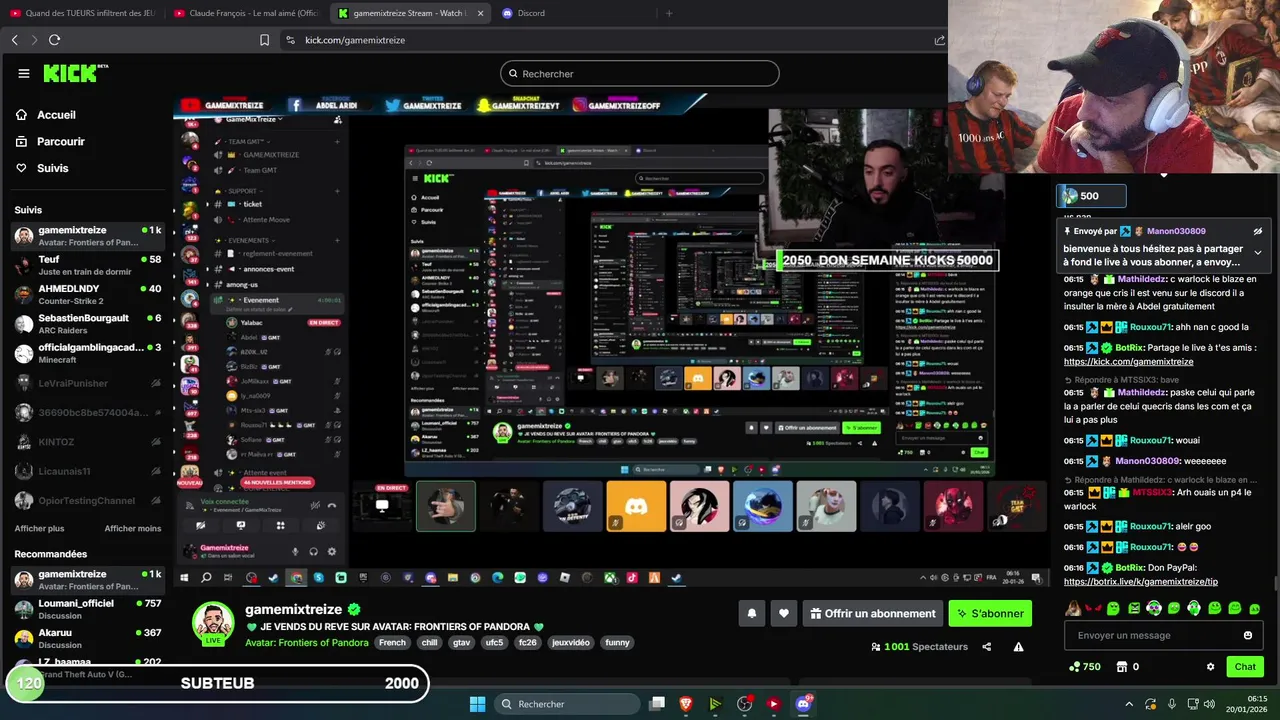Click the Manon030809 username in pinned message
This screenshot has width=1280, height=720.
(1176, 231)
